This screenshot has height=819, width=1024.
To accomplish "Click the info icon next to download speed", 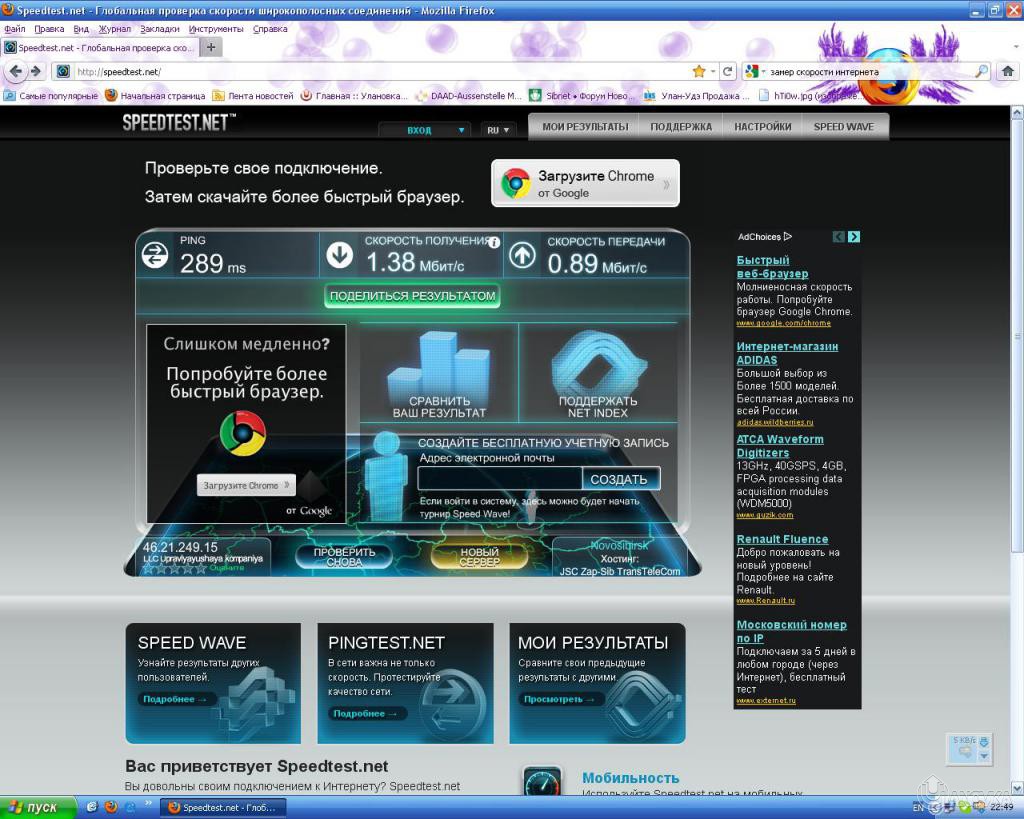I will 494,242.
